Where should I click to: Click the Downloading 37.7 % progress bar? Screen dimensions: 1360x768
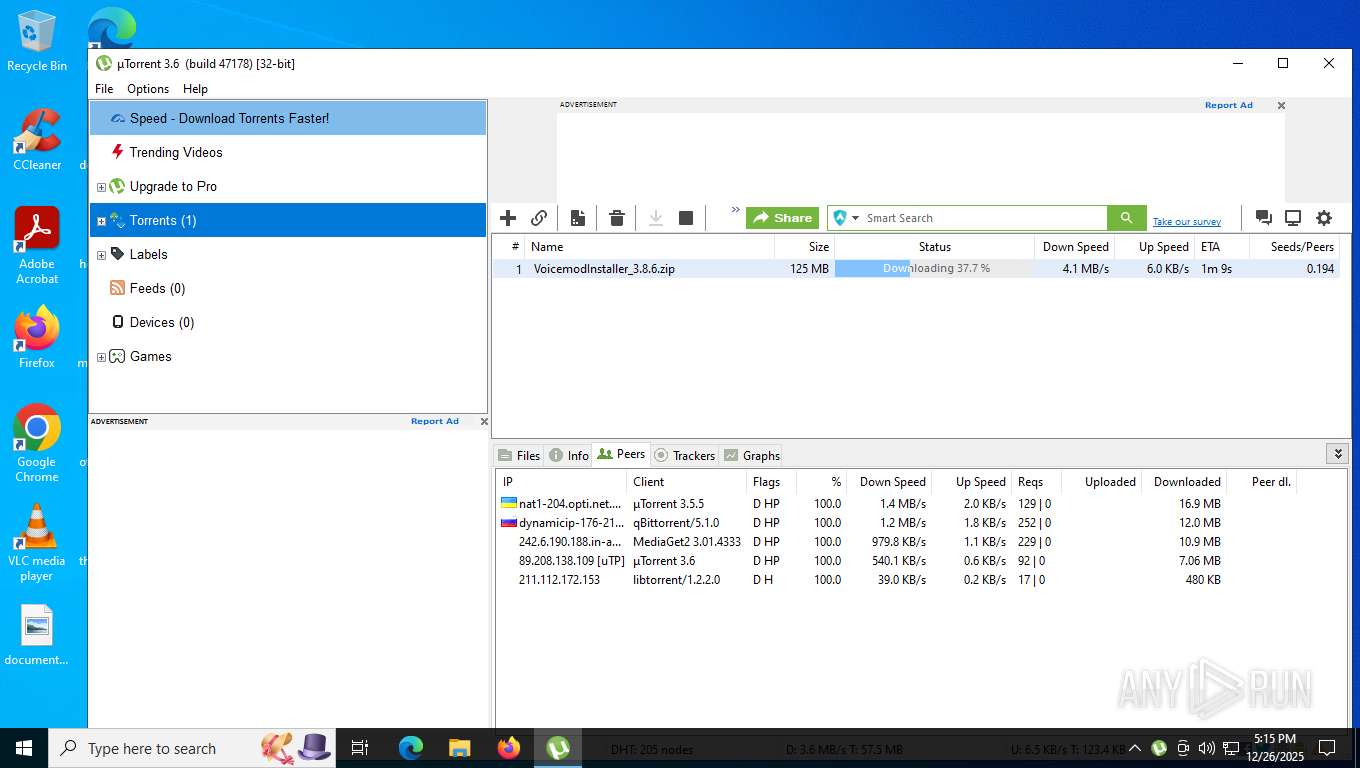(x=935, y=269)
